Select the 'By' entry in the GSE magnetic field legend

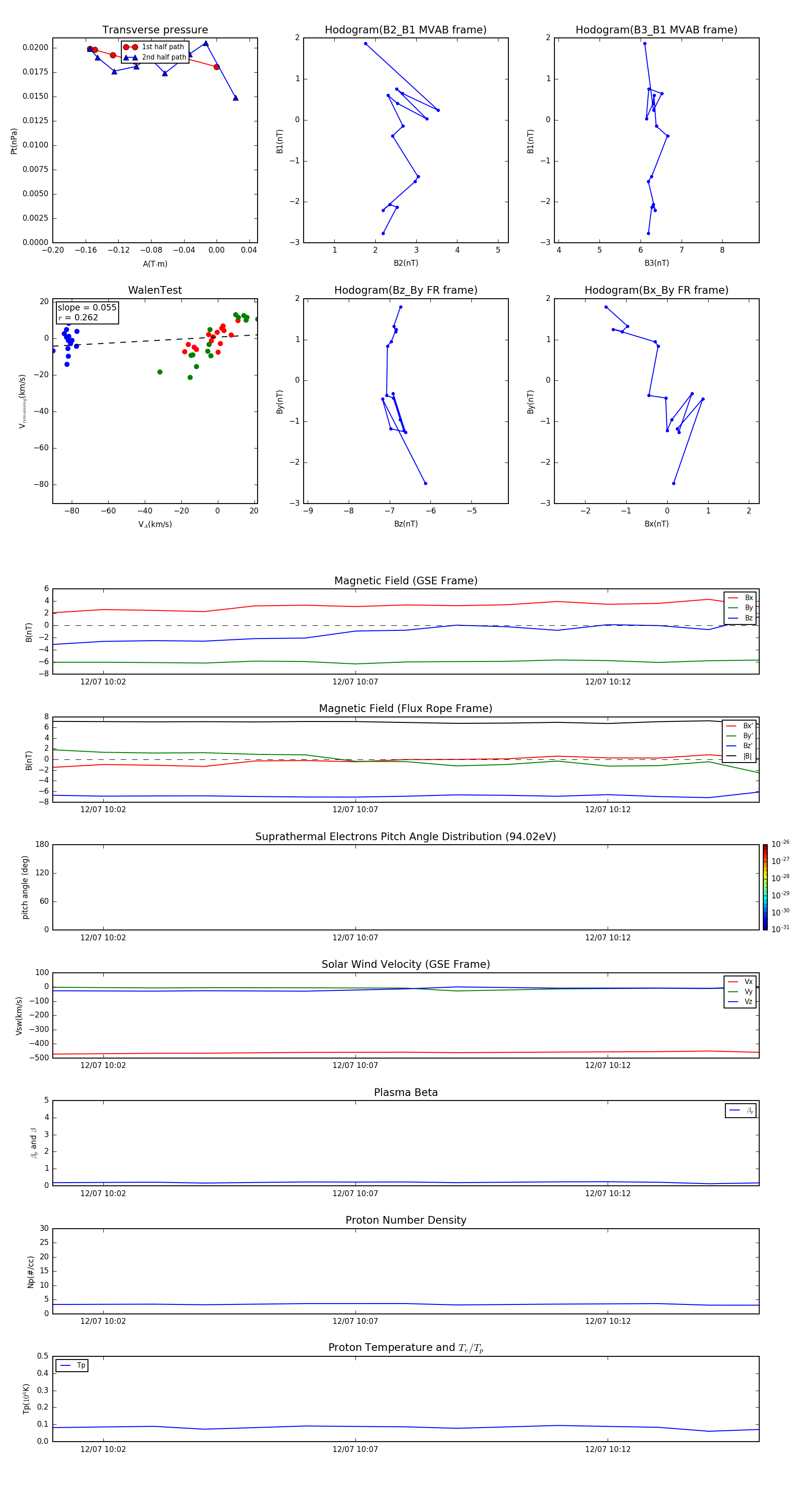coord(740,607)
